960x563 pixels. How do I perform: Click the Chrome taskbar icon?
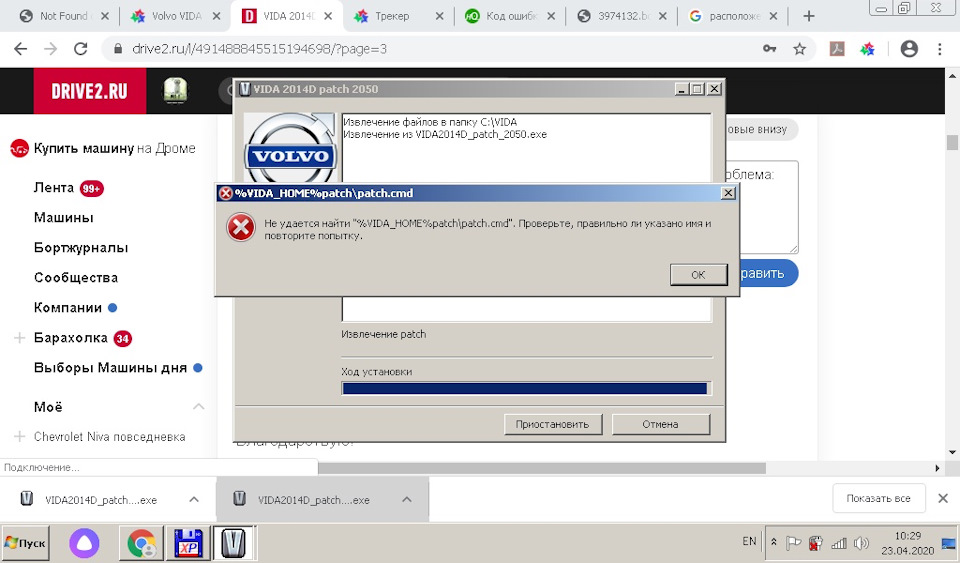tap(141, 543)
